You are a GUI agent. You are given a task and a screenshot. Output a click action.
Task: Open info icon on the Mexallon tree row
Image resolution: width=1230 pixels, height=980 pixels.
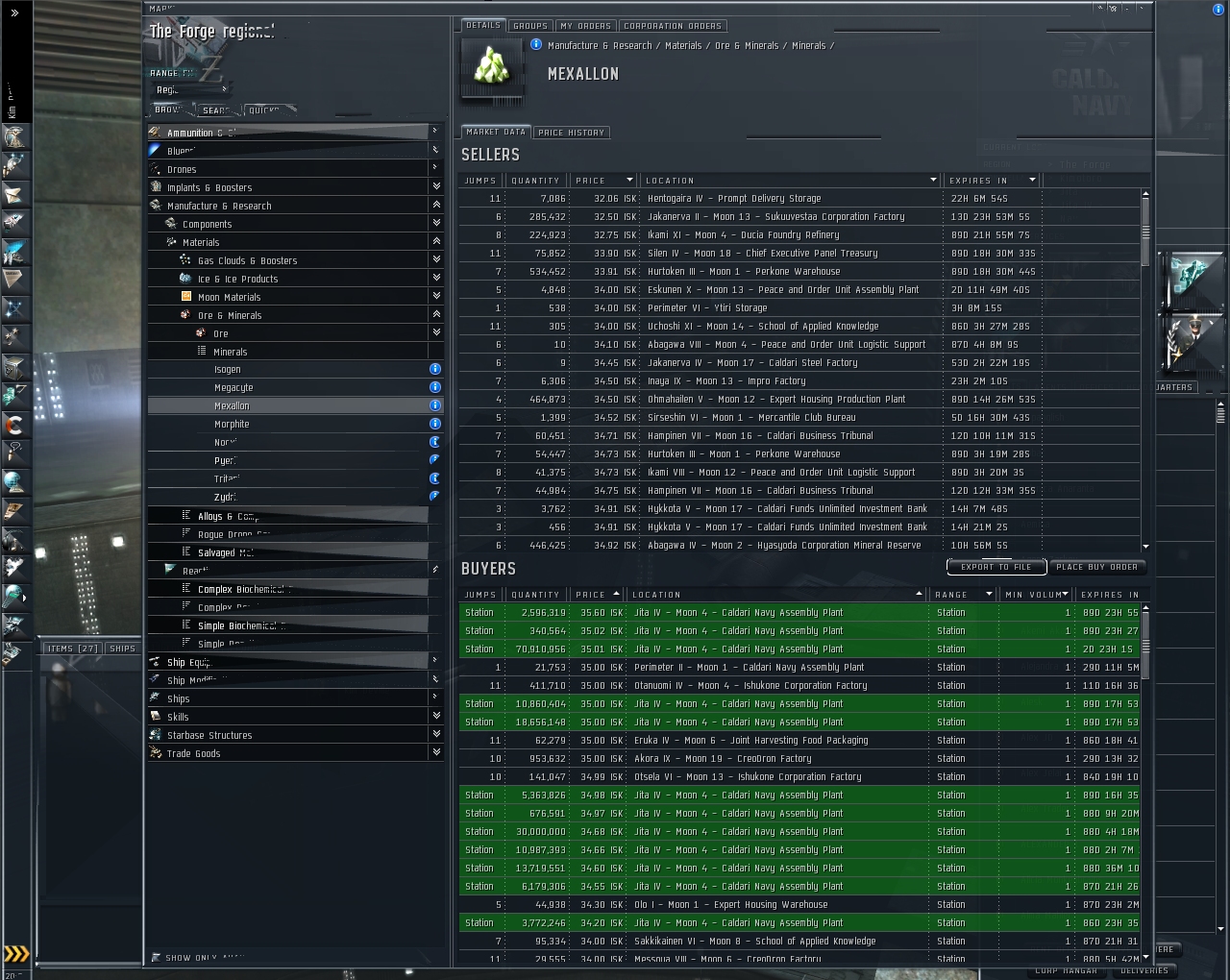pyautogui.click(x=435, y=405)
